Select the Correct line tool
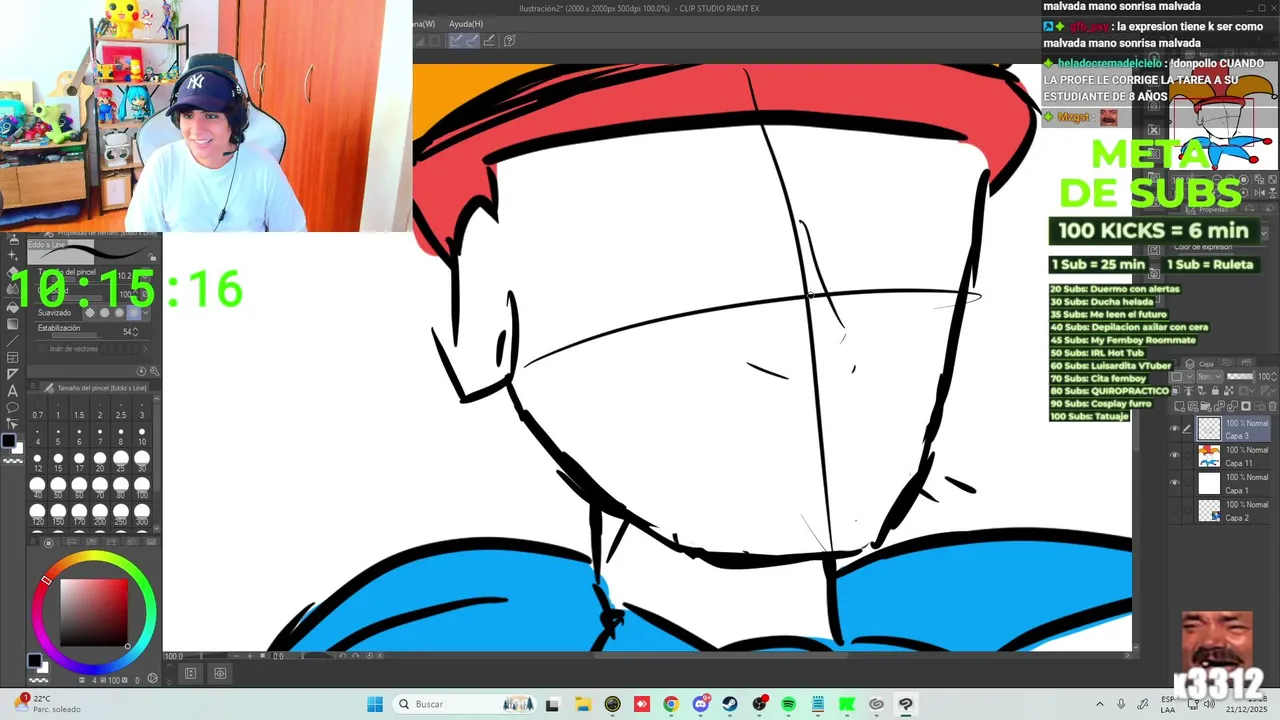The width and height of the screenshot is (1280, 720). (13, 424)
